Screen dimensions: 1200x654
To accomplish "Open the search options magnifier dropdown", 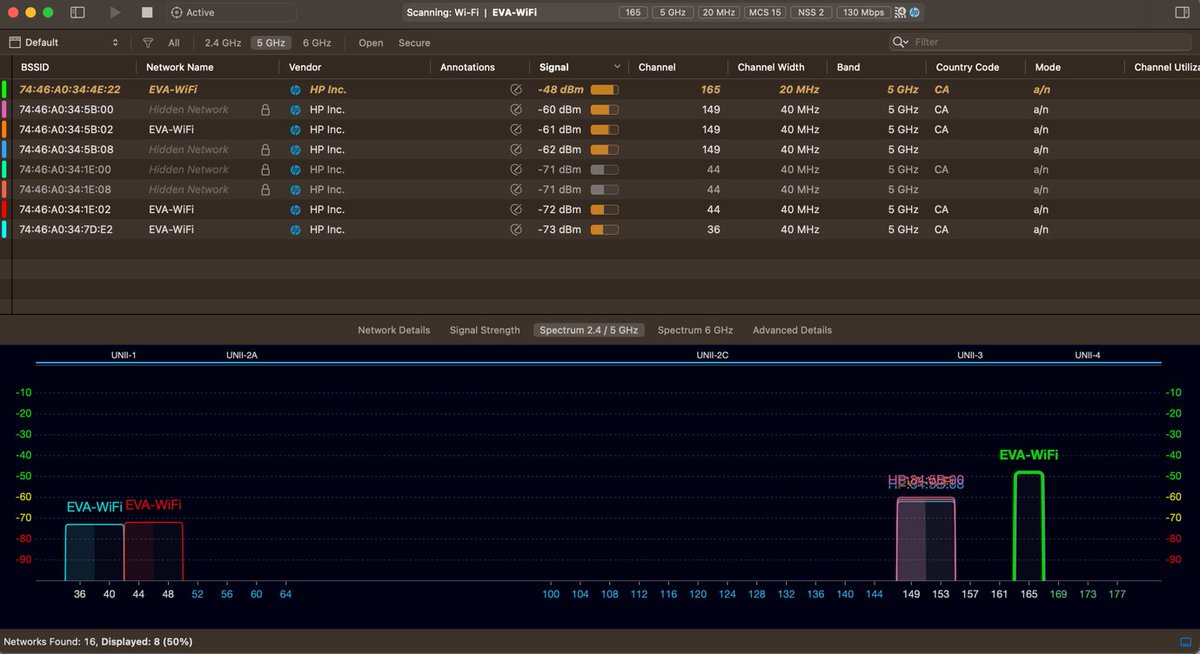I will [901, 42].
